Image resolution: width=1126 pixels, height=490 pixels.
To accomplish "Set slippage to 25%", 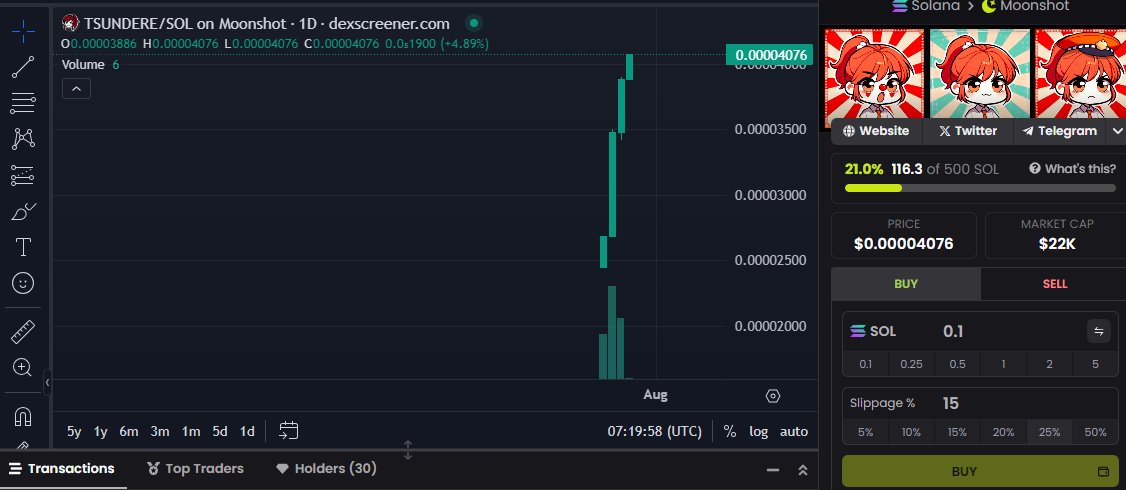I will (x=1049, y=433).
